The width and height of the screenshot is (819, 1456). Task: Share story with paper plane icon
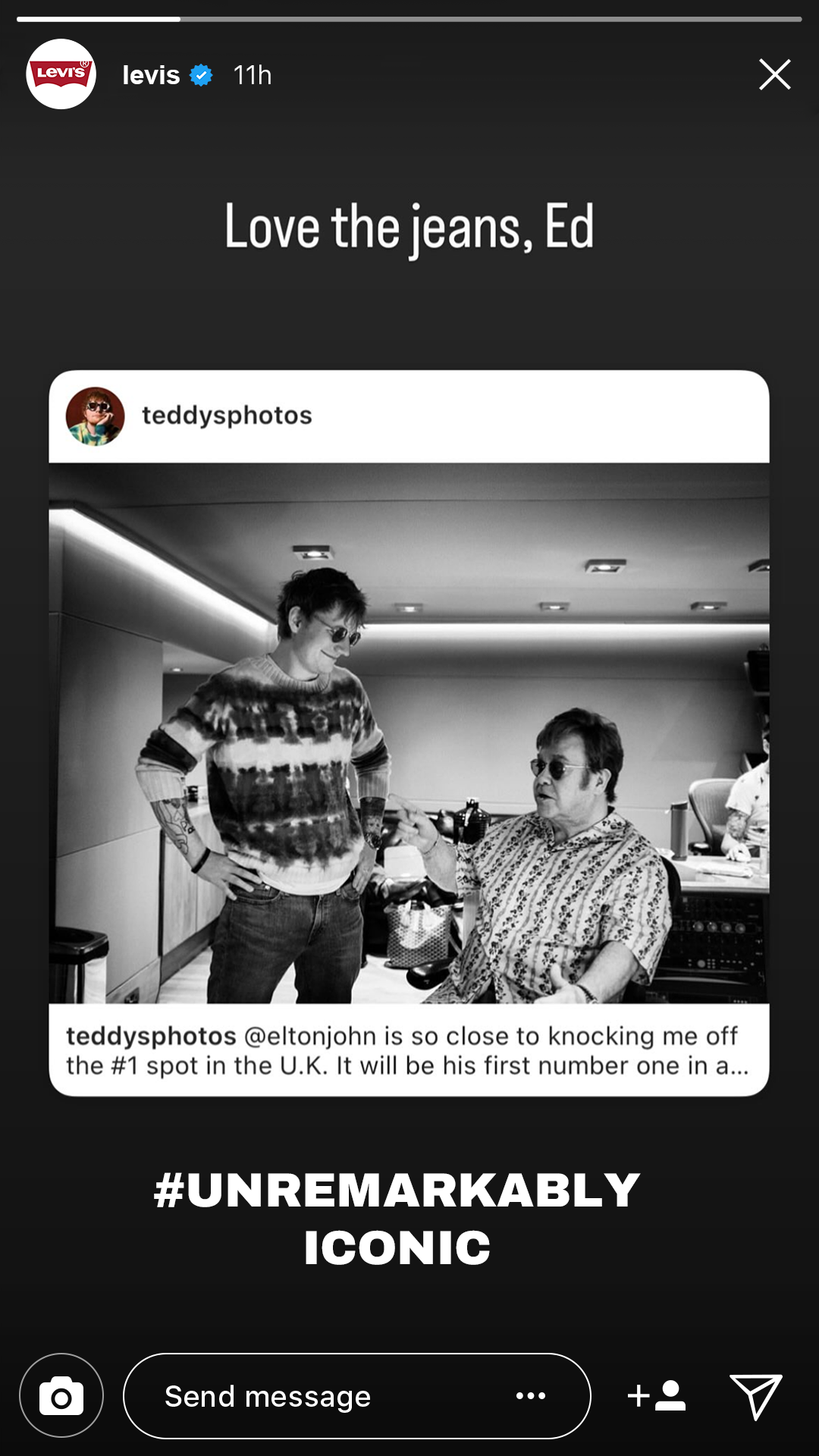(755, 1396)
